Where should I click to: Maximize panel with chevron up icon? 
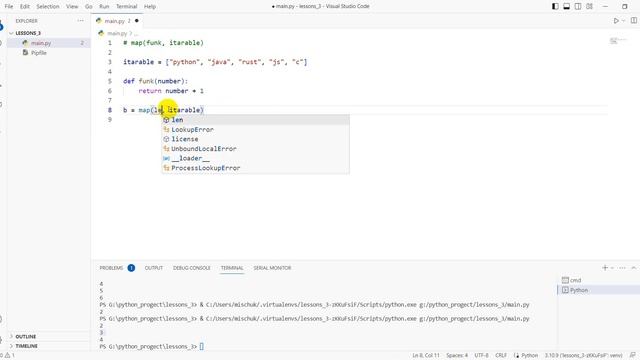coord(633,268)
